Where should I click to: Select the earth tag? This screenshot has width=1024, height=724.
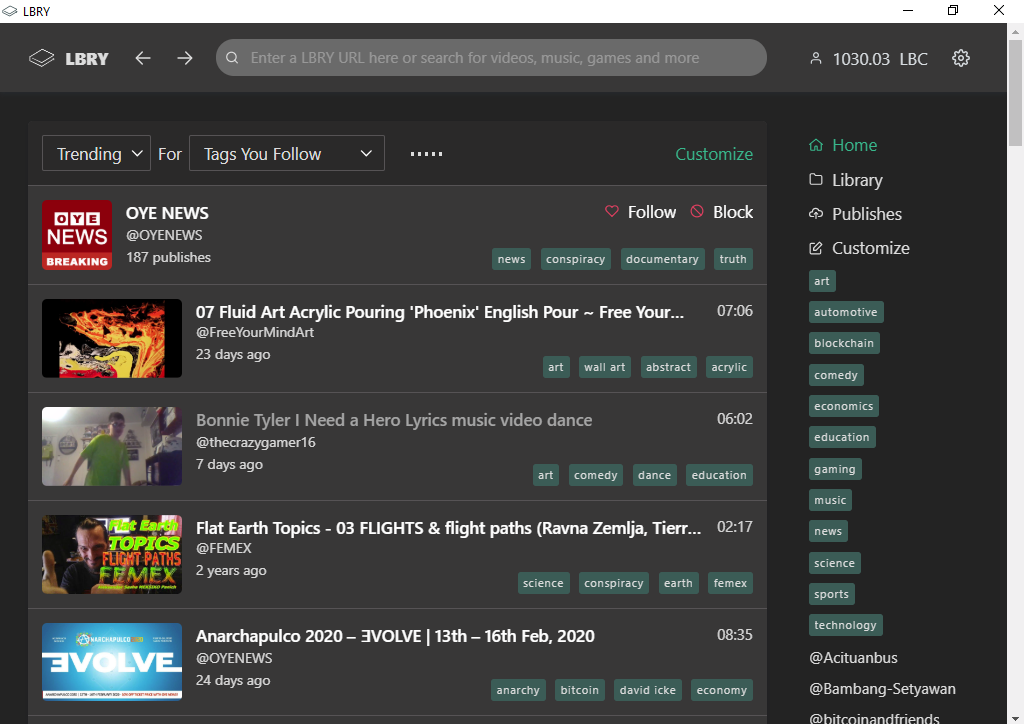678,583
